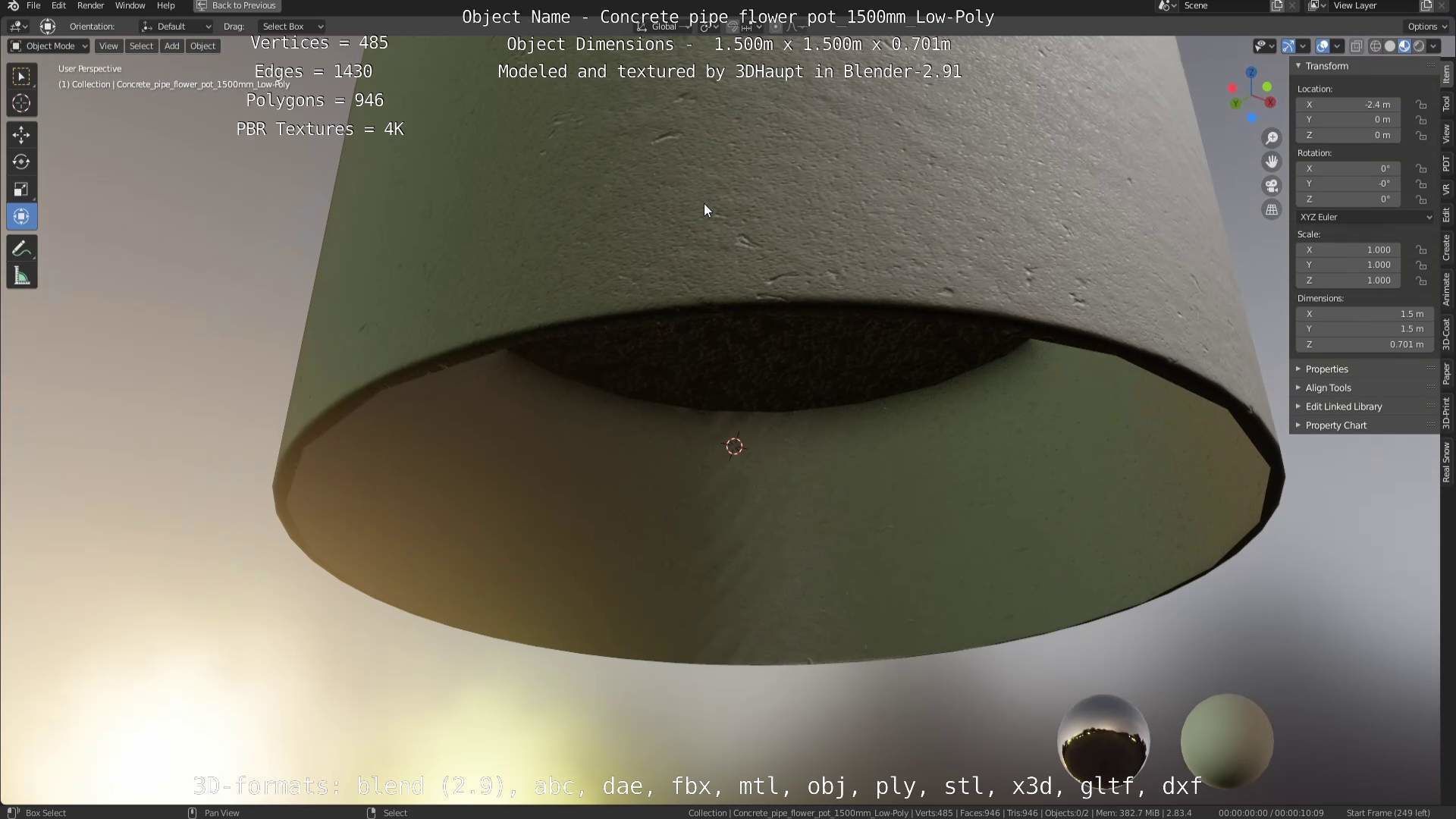Open the Edit menu
Viewport: 1456px width, 819px height.
(x=58, y=5)
